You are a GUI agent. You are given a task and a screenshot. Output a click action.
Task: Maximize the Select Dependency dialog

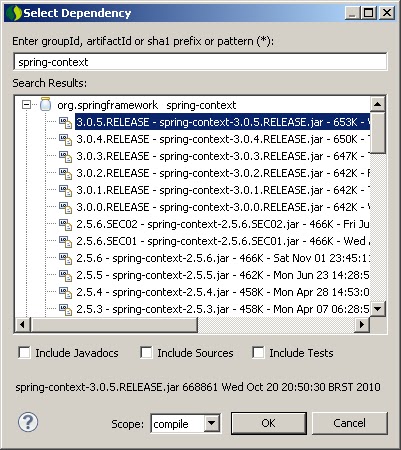click(x=369, y=13)
